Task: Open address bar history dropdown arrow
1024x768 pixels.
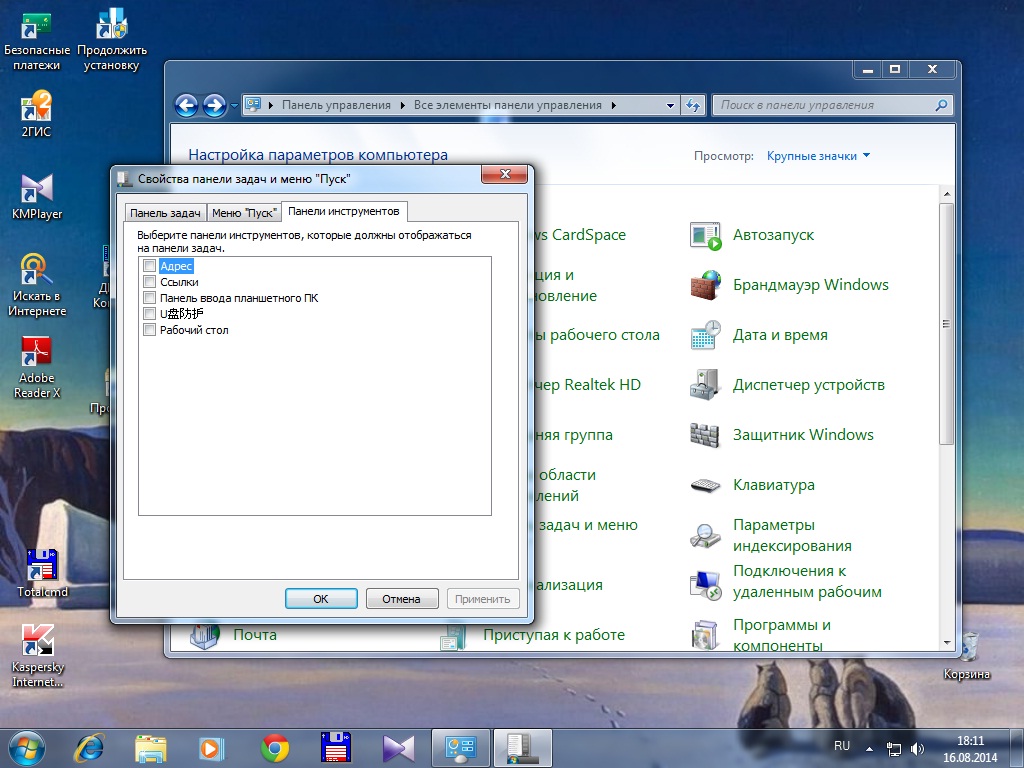Action: [670, 105]
